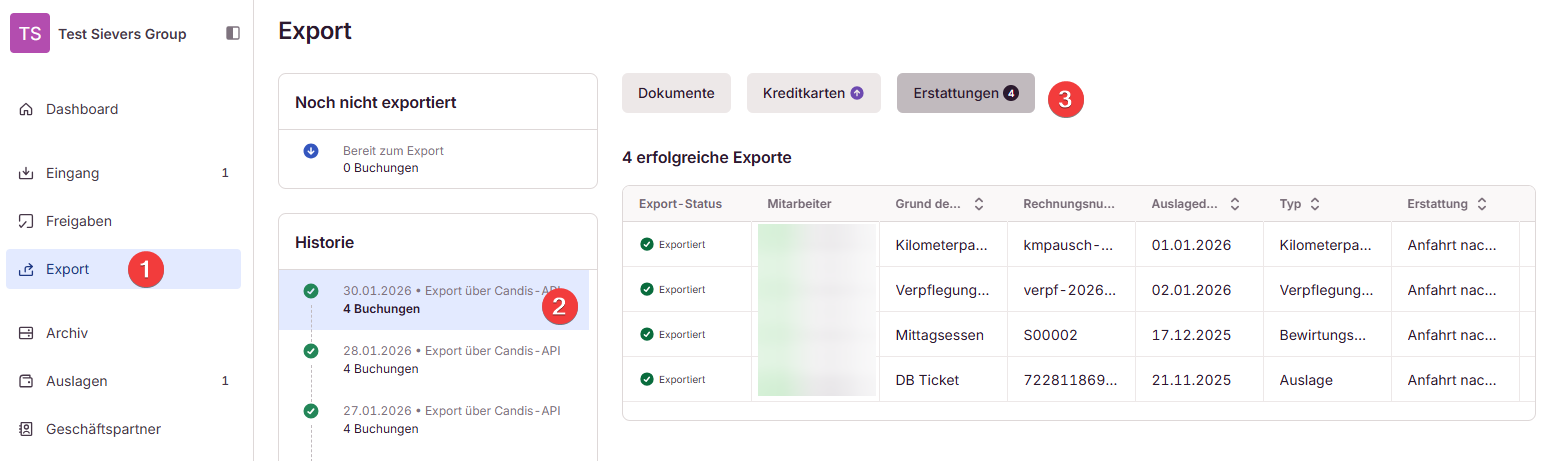Click the Geschäftspartner contacts icon
This screenshot has height=461, width=1557.
pos(27,429)
